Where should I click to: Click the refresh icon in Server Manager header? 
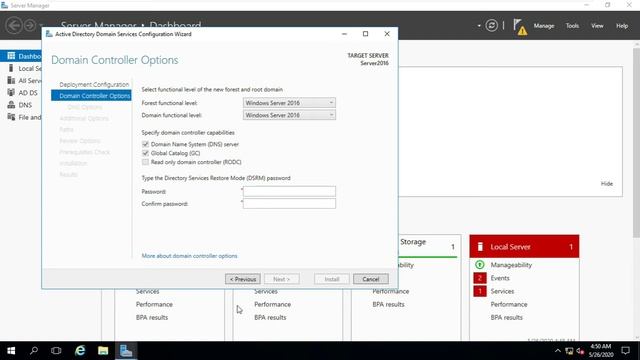[491, 26]
